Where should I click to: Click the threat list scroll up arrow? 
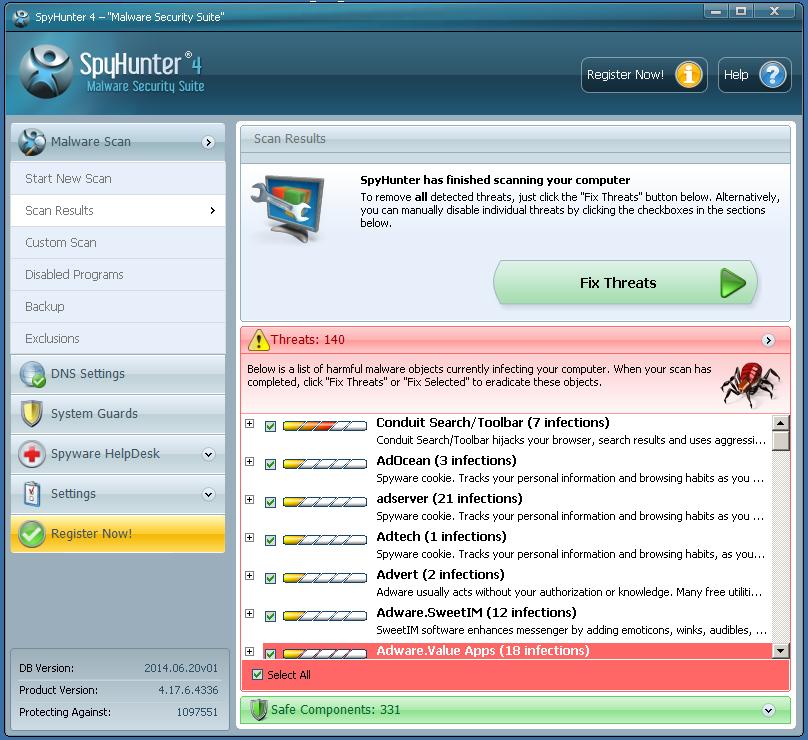pyautogui.click(x=781, y=423)
